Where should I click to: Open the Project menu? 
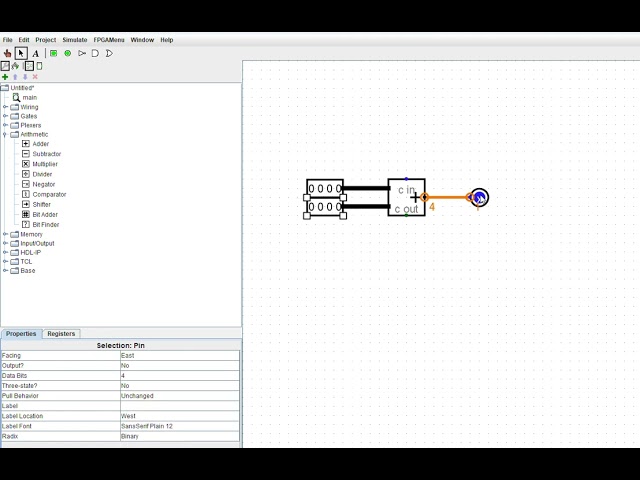46,40
